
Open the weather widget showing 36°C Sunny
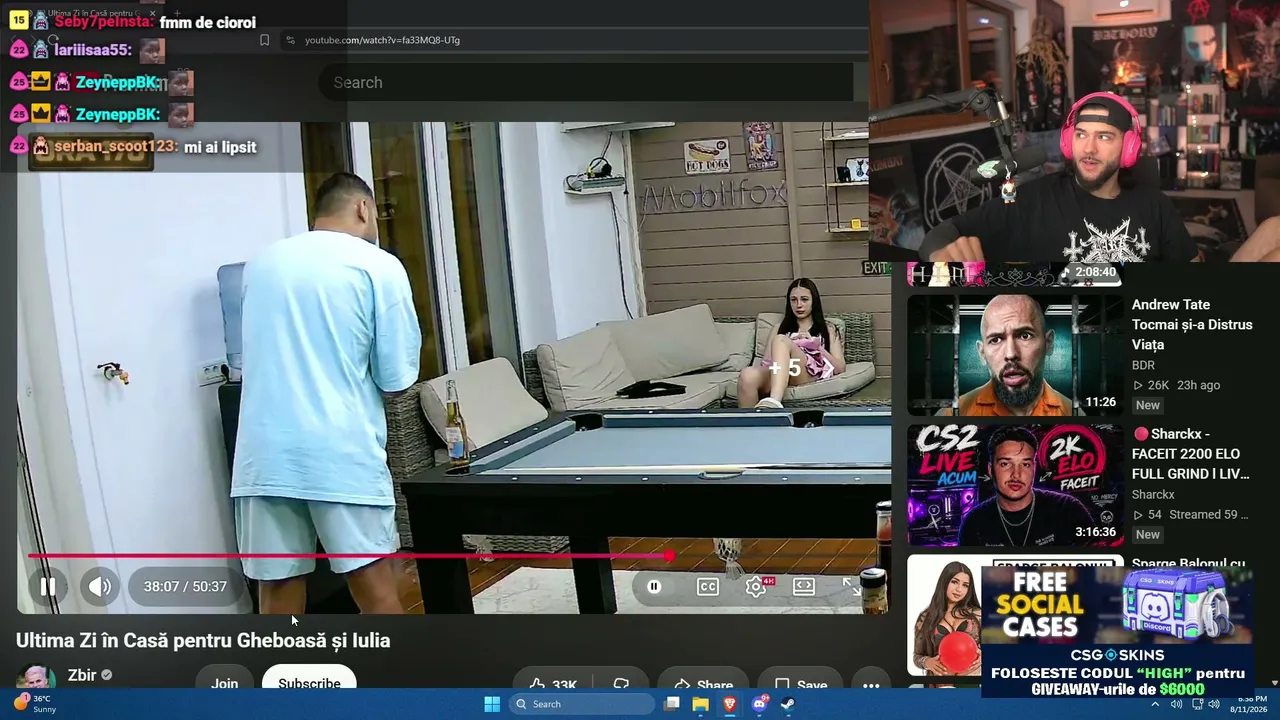tap(34, 704)
